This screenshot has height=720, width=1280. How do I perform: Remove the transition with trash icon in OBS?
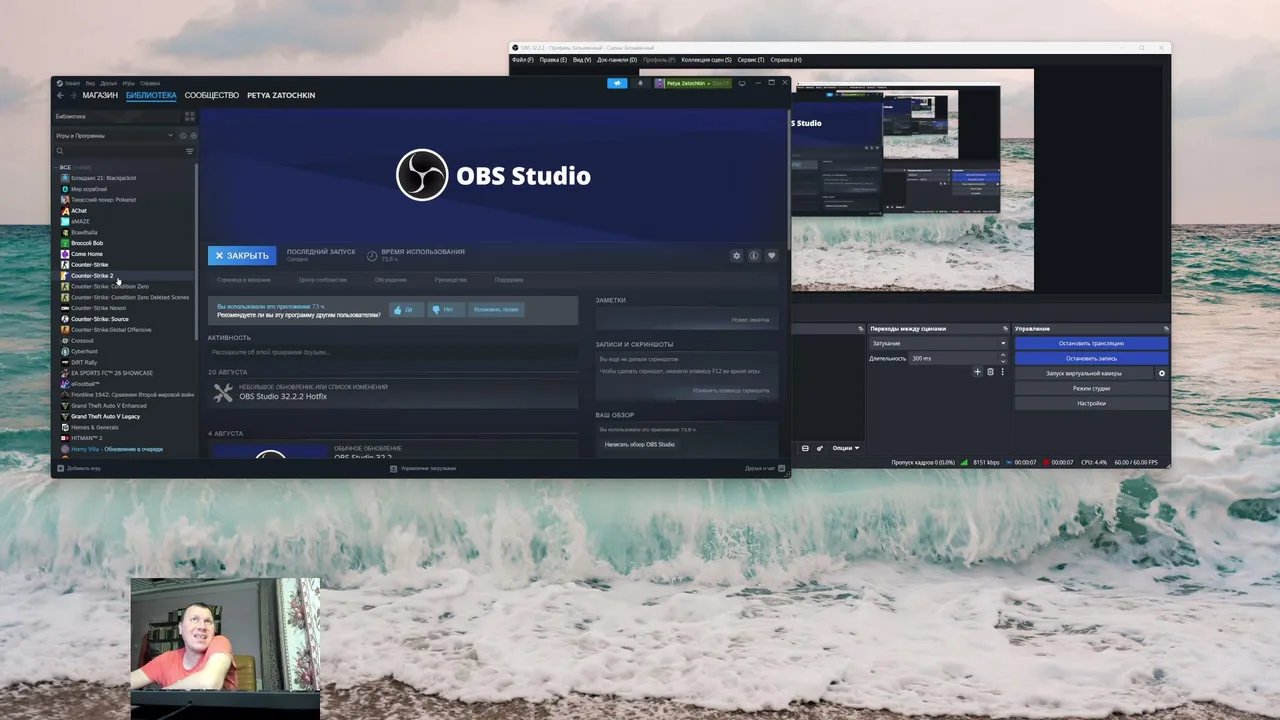coord(990,372)
